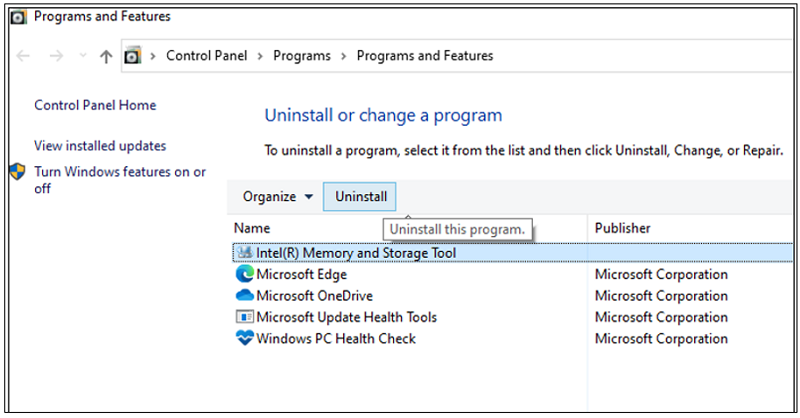Click the forward navigation arrow
Viewport: 800px width, 418px height.
[56, 56]
